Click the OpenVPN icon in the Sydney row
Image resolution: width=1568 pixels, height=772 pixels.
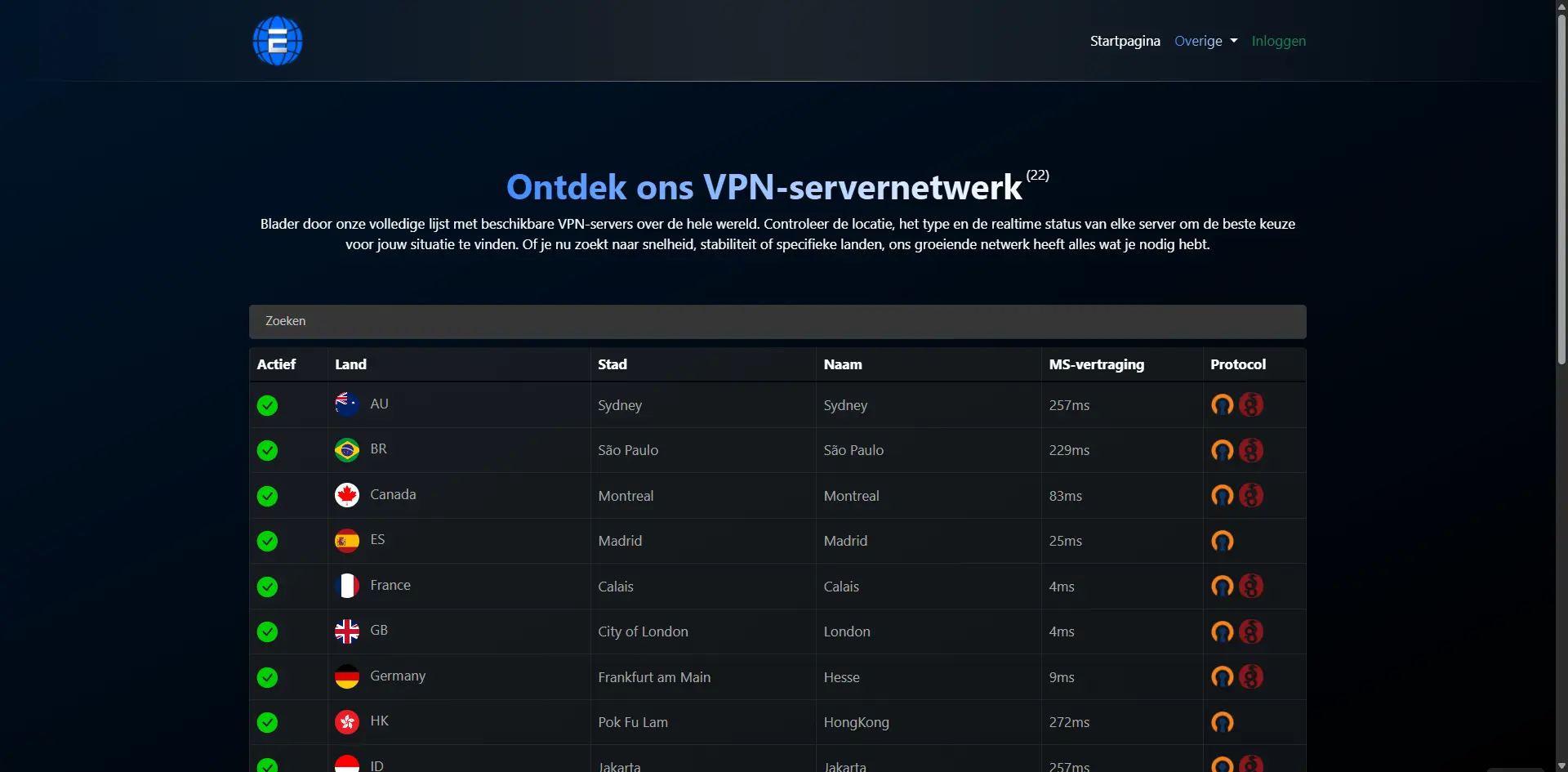pos(1222,404)
